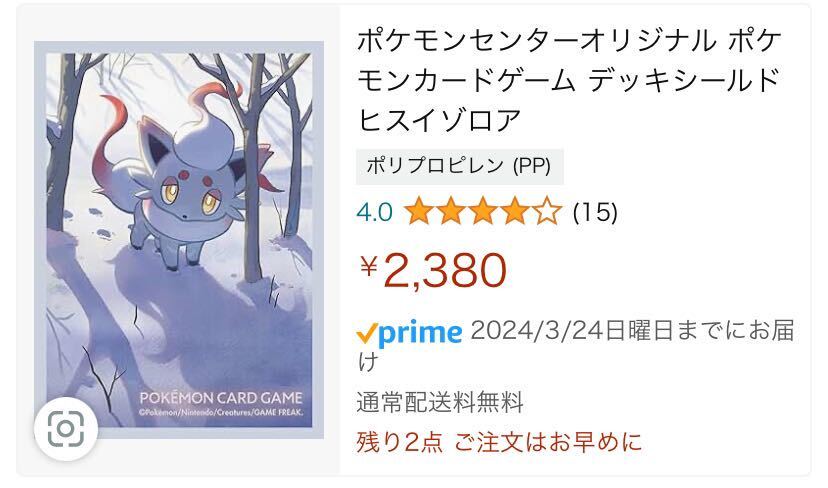828x488 pixels.
Task: Click デッキシールド in the product title
Action: click(684, 80)
